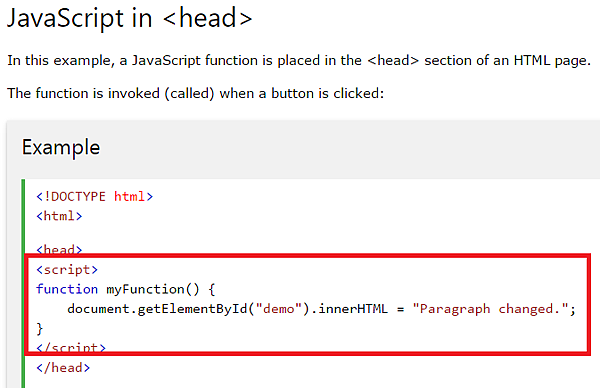600x388 pixels.
Task: Click the "JavaScript in <head>" heading
Action: (x=130, y=18)
